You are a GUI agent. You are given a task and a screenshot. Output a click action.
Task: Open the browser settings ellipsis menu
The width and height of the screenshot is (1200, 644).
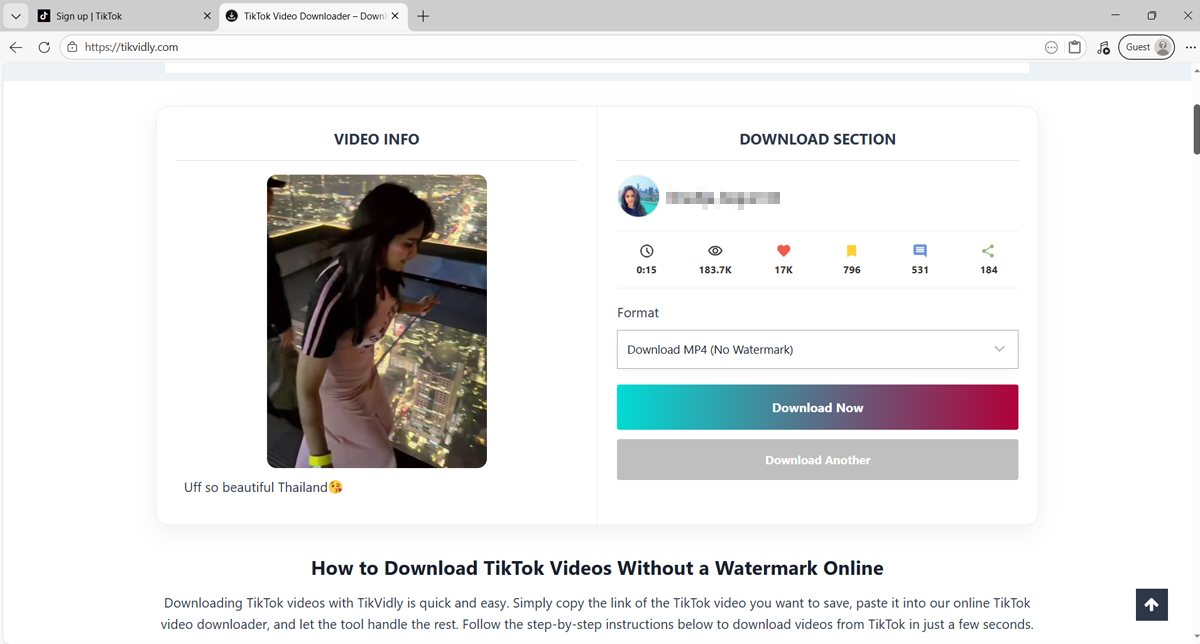[1190, 47]
